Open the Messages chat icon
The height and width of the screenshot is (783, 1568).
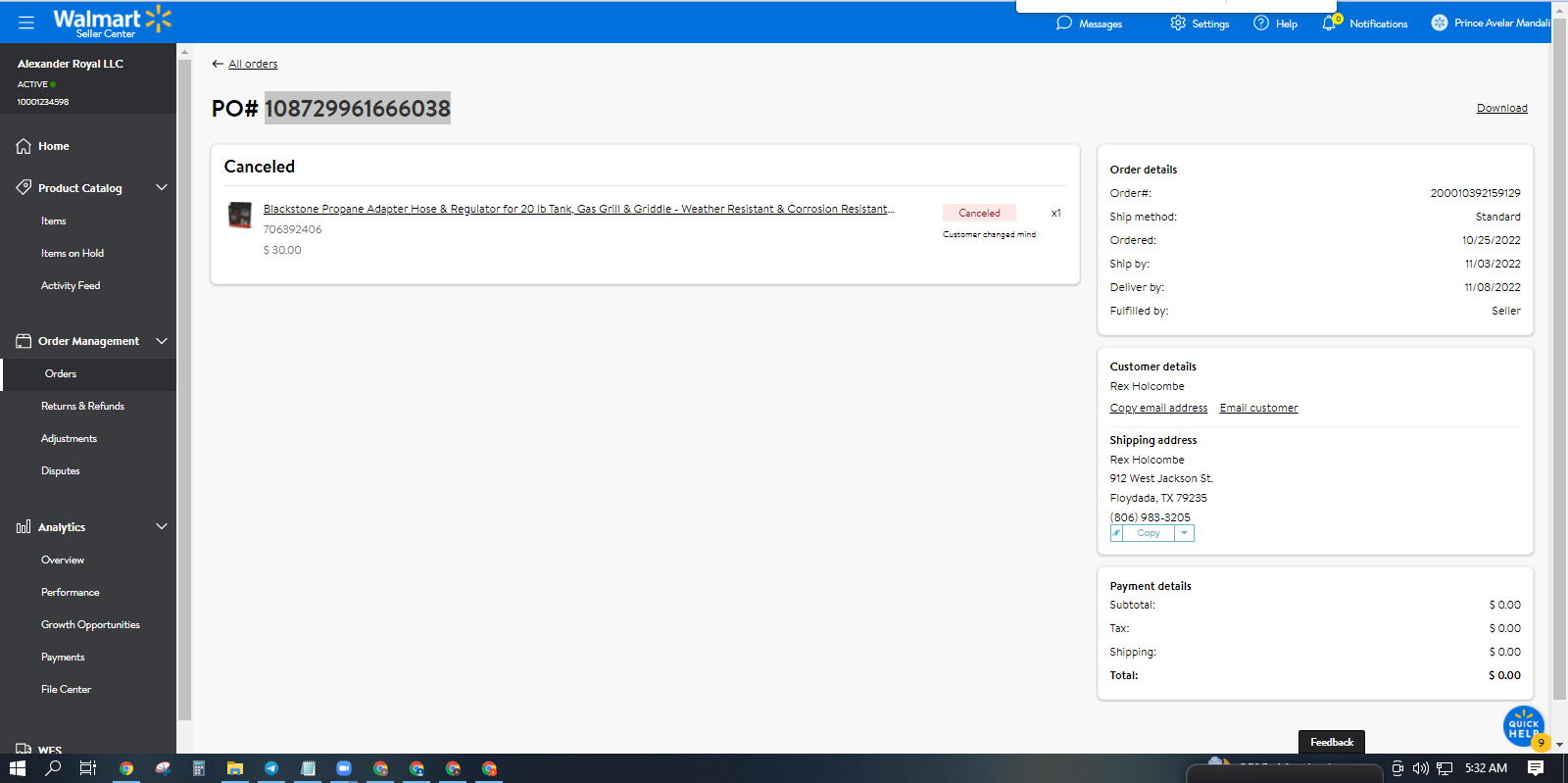(1064, 23)
